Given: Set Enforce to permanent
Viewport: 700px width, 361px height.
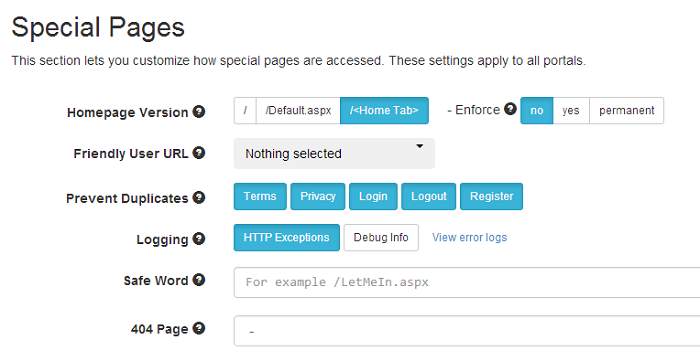Looking at the screenshot, I should (626, 111).
